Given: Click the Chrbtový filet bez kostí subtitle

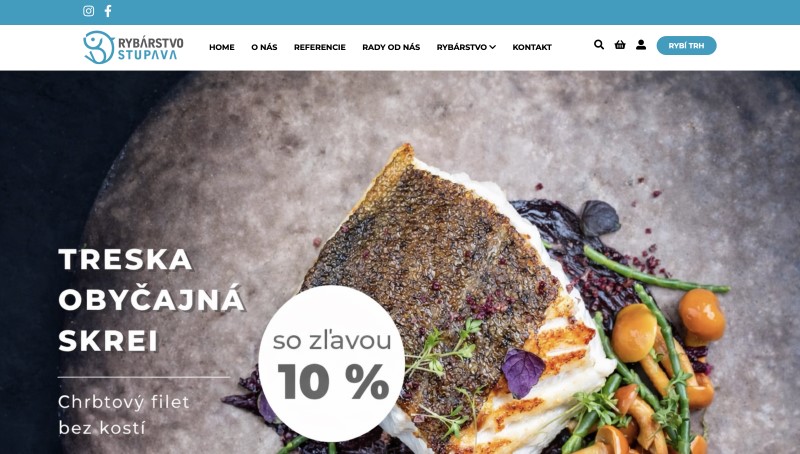Looking at the screenshot, I should coord(123,415).
